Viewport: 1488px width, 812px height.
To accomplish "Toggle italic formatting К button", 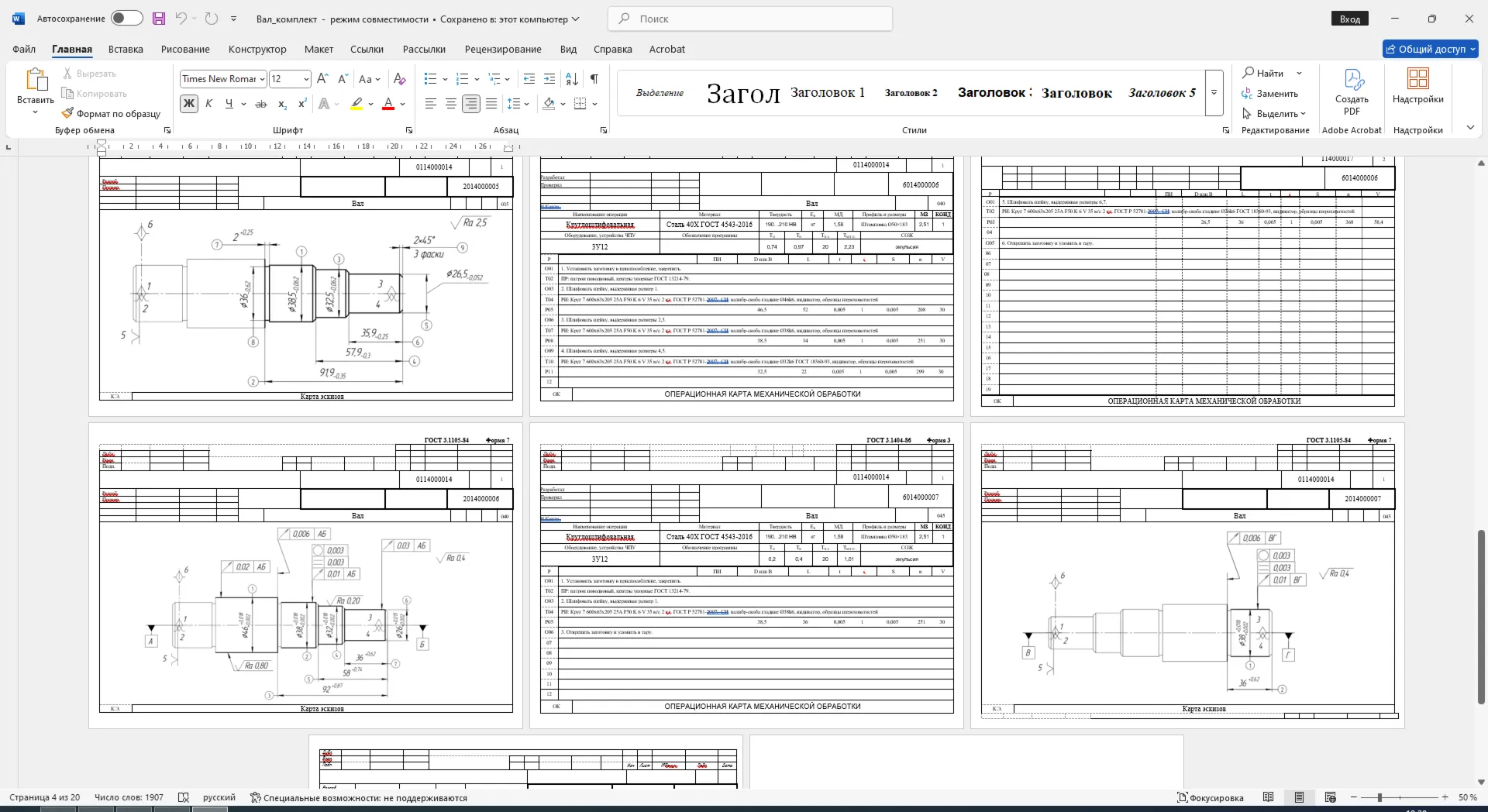I will tap(208, 104).
